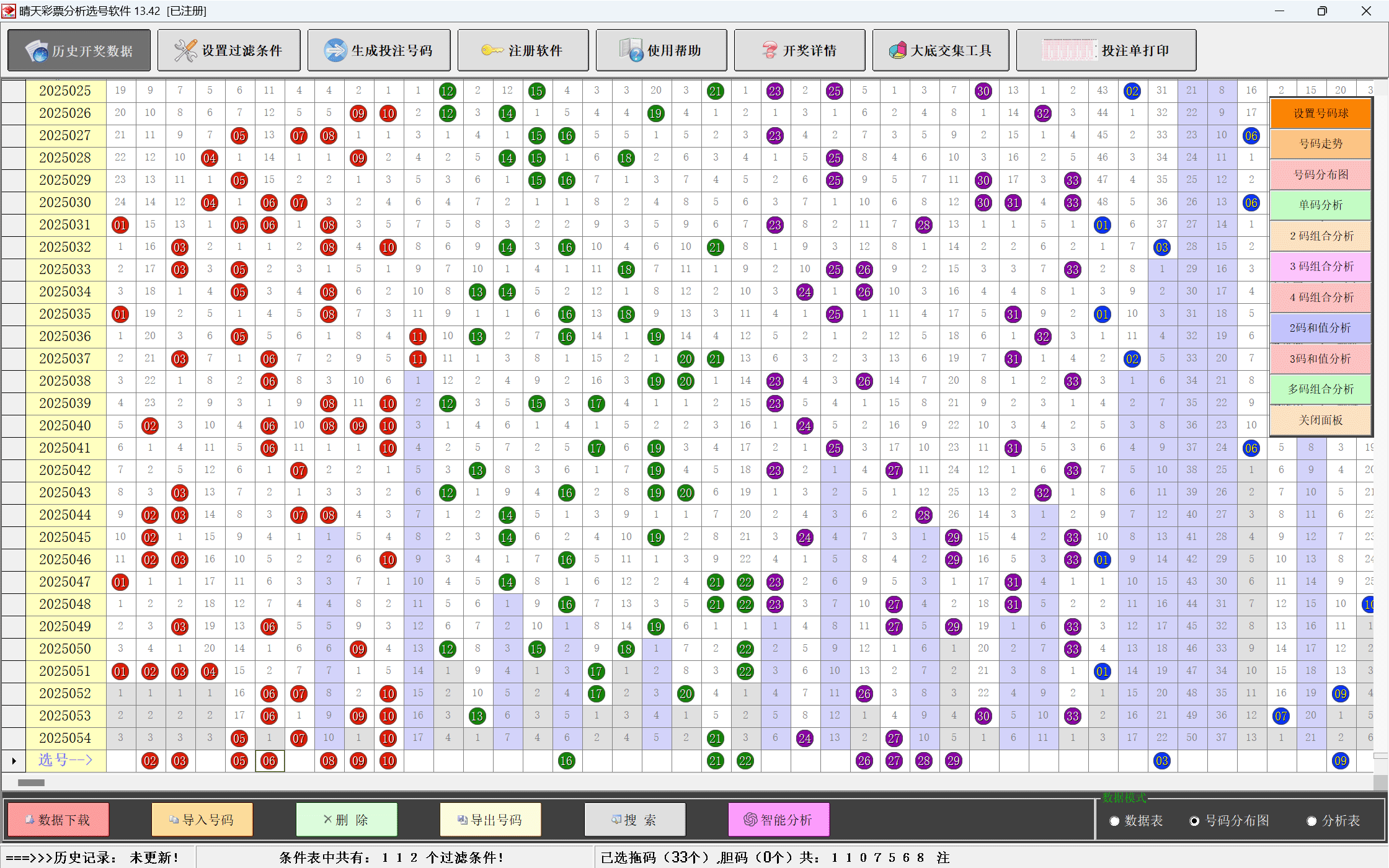Click the 关闭面板 button in side panel

point(1320,420)
